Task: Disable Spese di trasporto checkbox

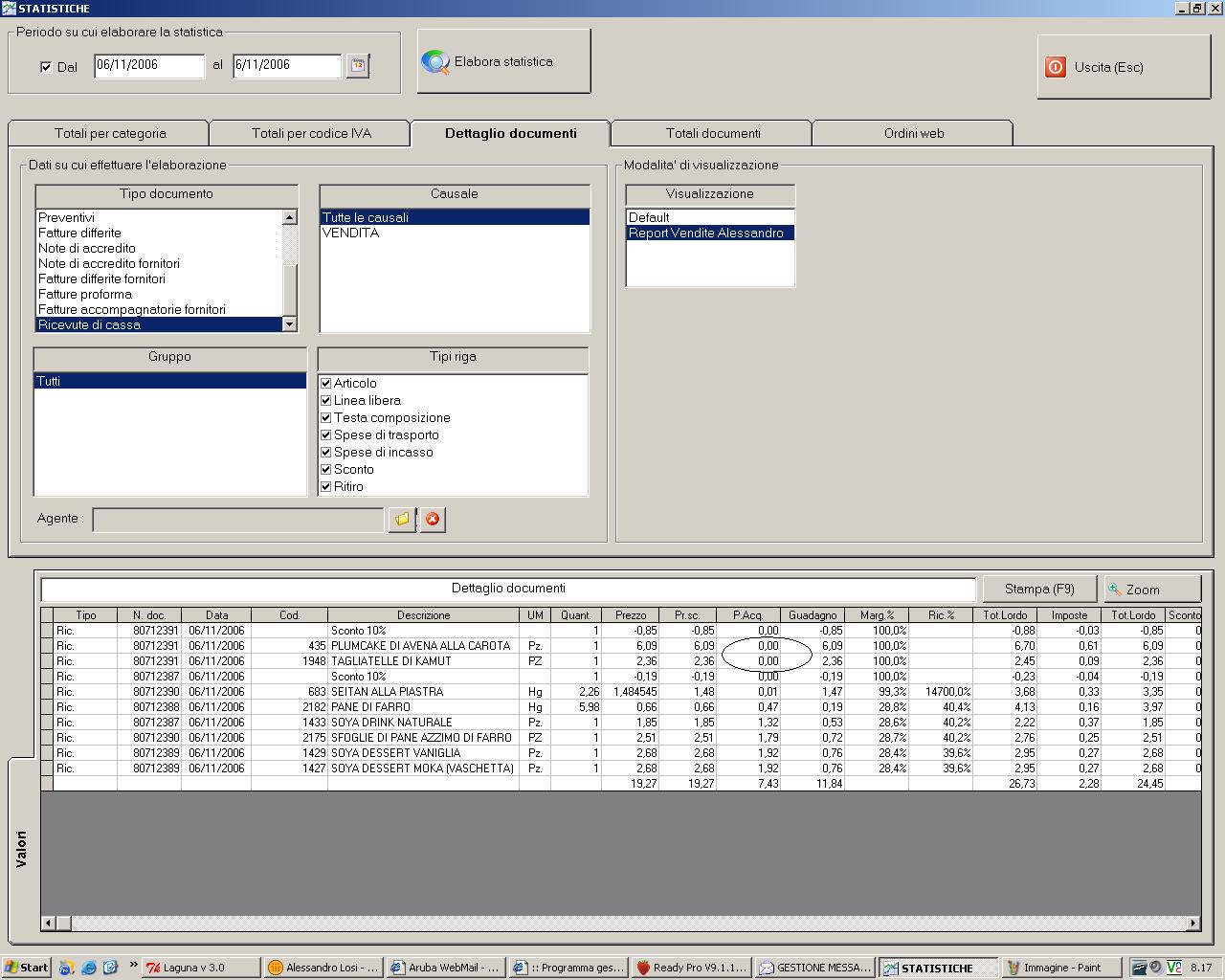Action: coord(326,434)
